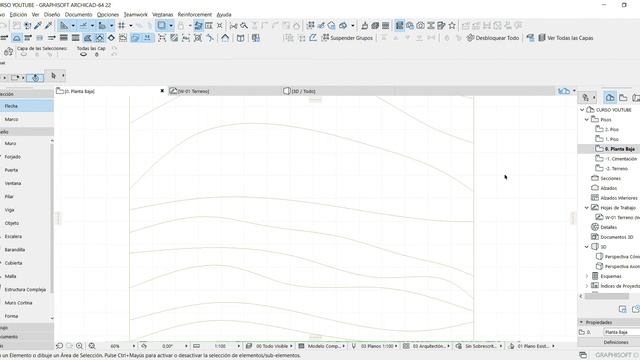Choose the Cubierta roof tool

[25, 263]
